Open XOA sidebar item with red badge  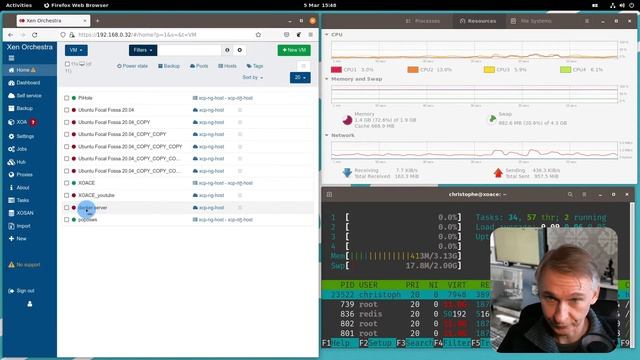pos(22,122)
